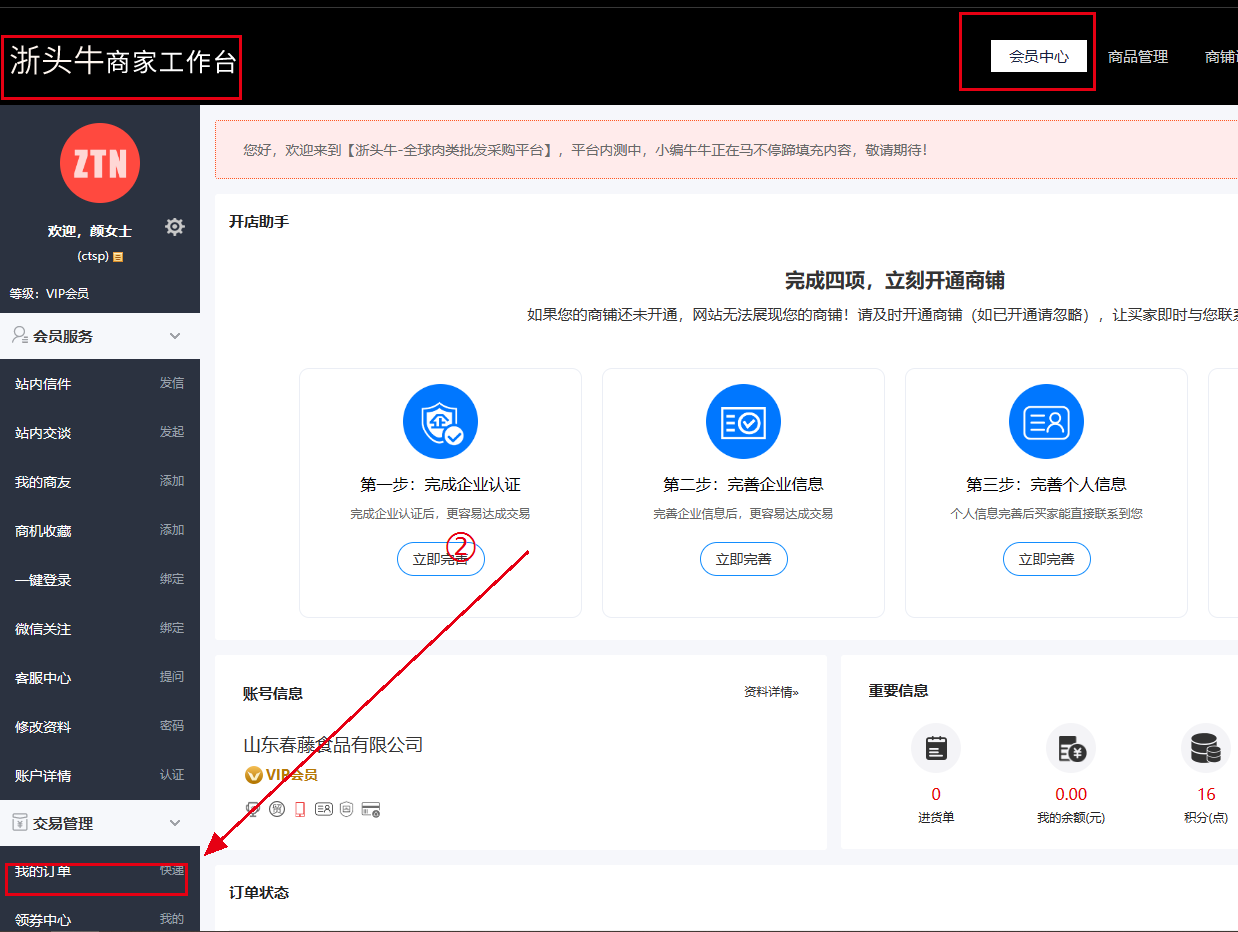Open settings via the gear icon
The image size is (1238, 932).
pos(175,227)
